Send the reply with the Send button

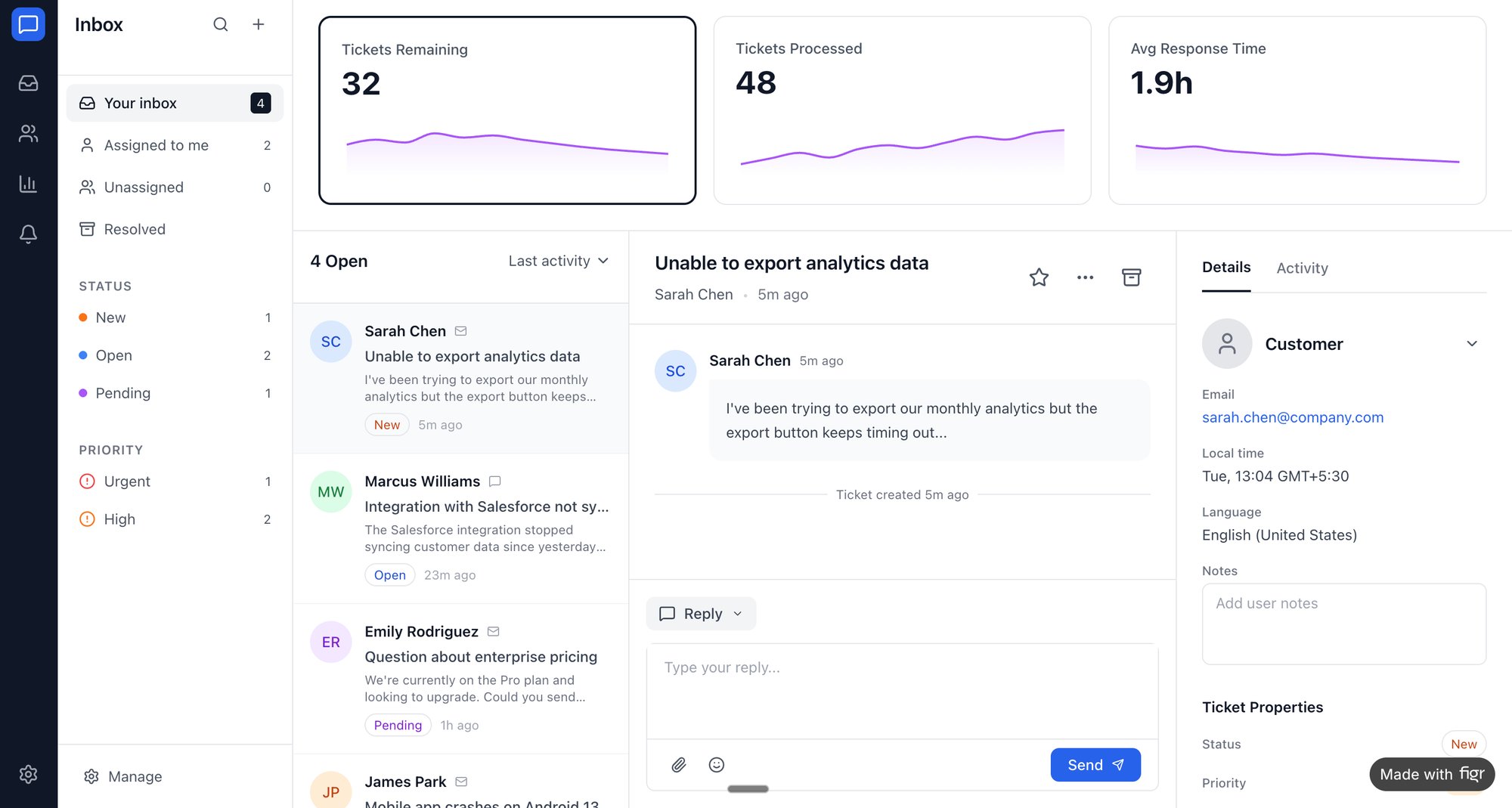1095,764
